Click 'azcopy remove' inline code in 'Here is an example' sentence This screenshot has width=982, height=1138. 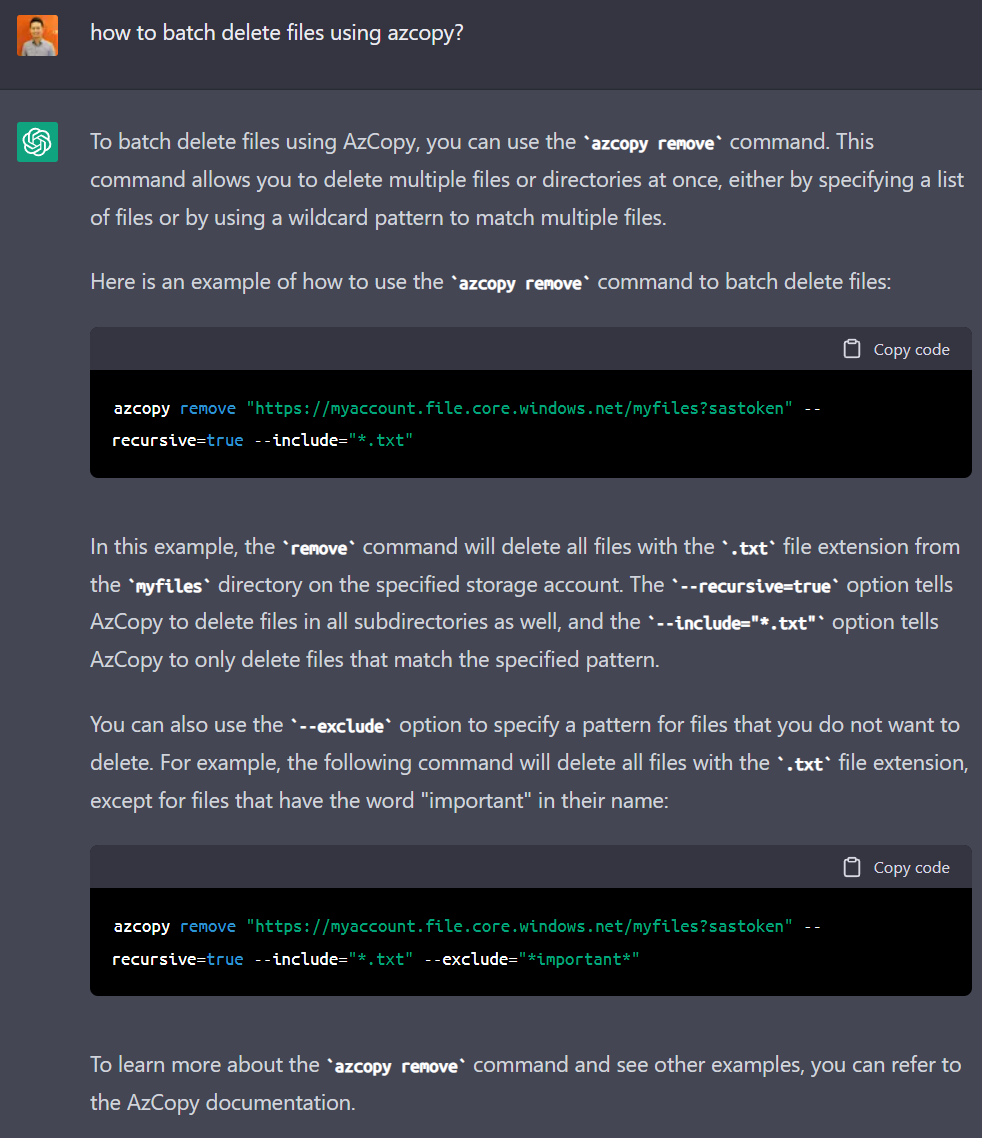(x=520, y=283)
